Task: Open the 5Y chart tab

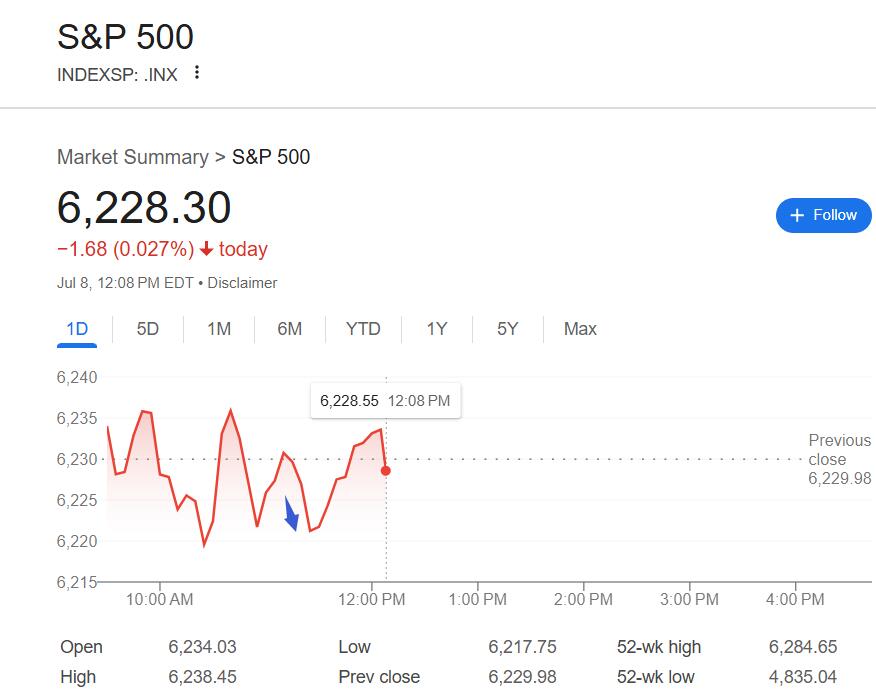Action: click(x=507, y=329)
